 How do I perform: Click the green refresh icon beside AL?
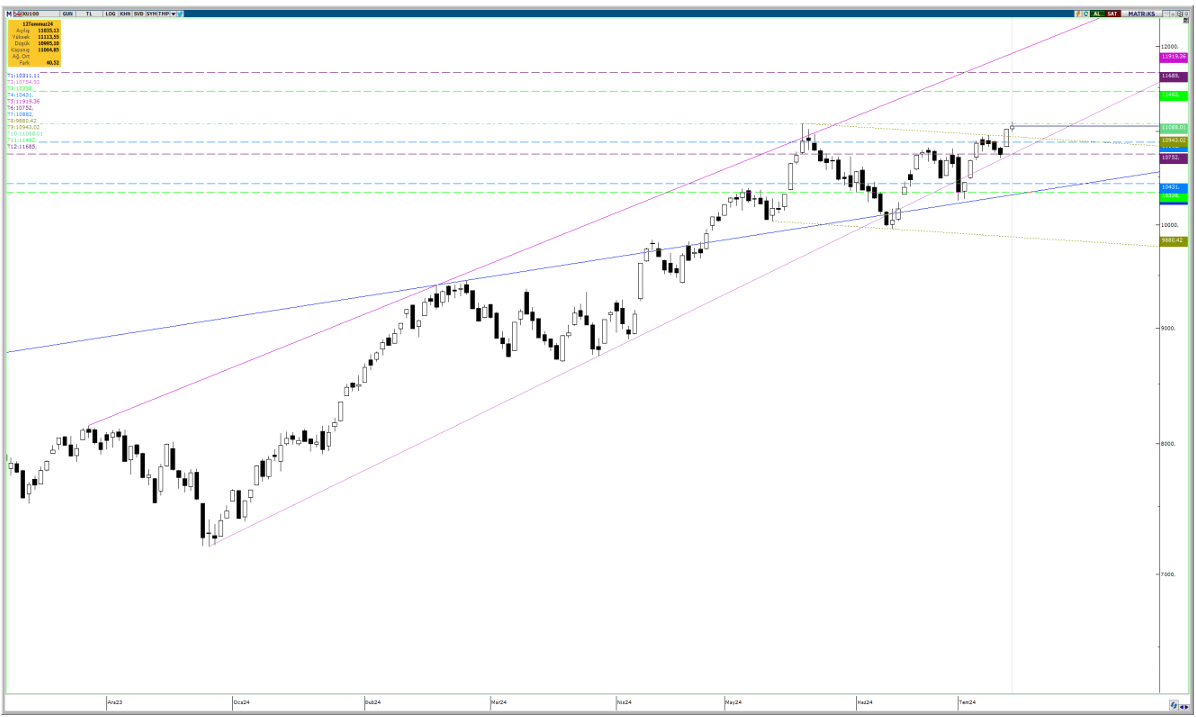pos(1086,14)
